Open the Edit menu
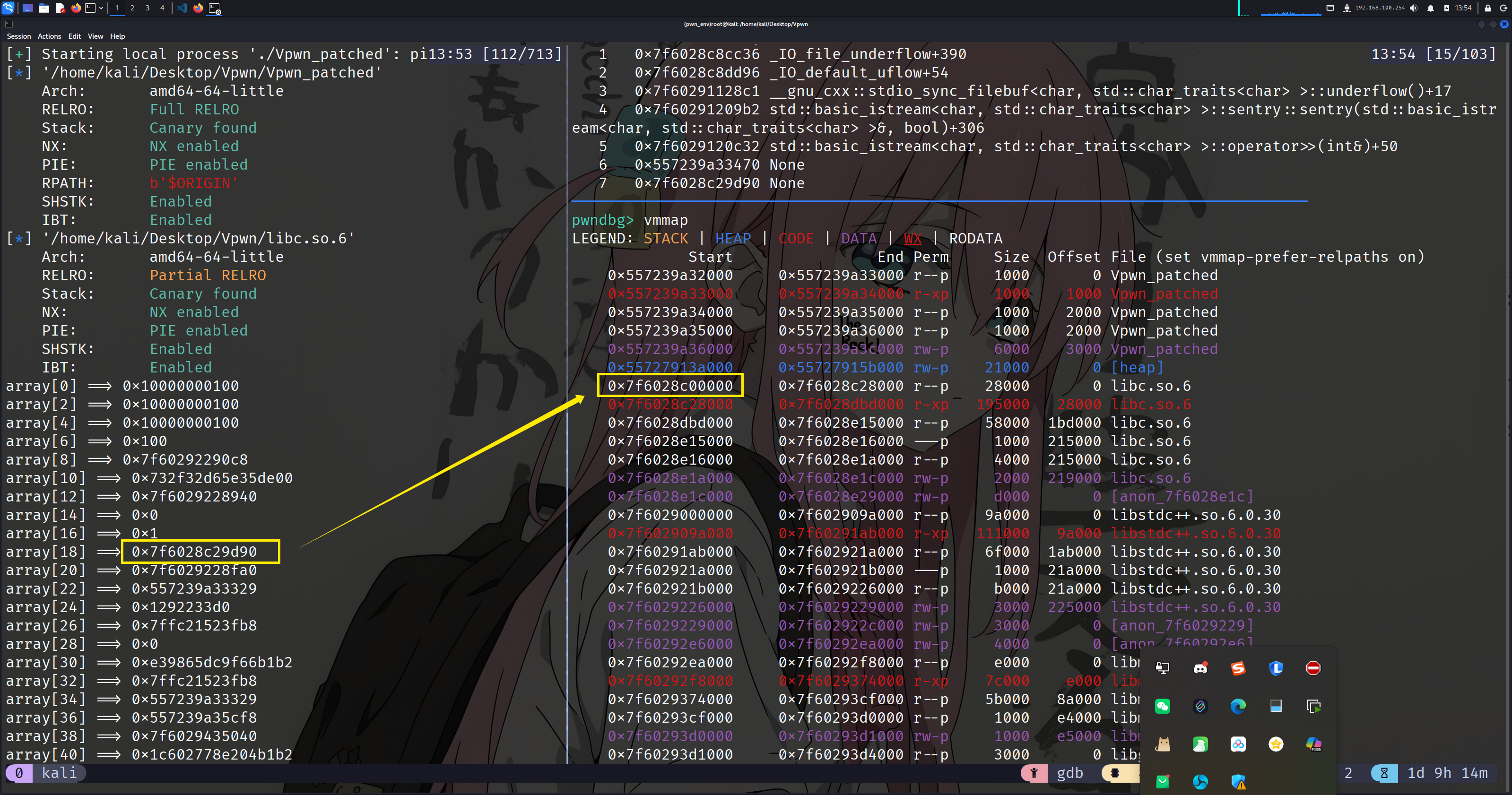Screen dimensions: 1512x795 point(75,36)
